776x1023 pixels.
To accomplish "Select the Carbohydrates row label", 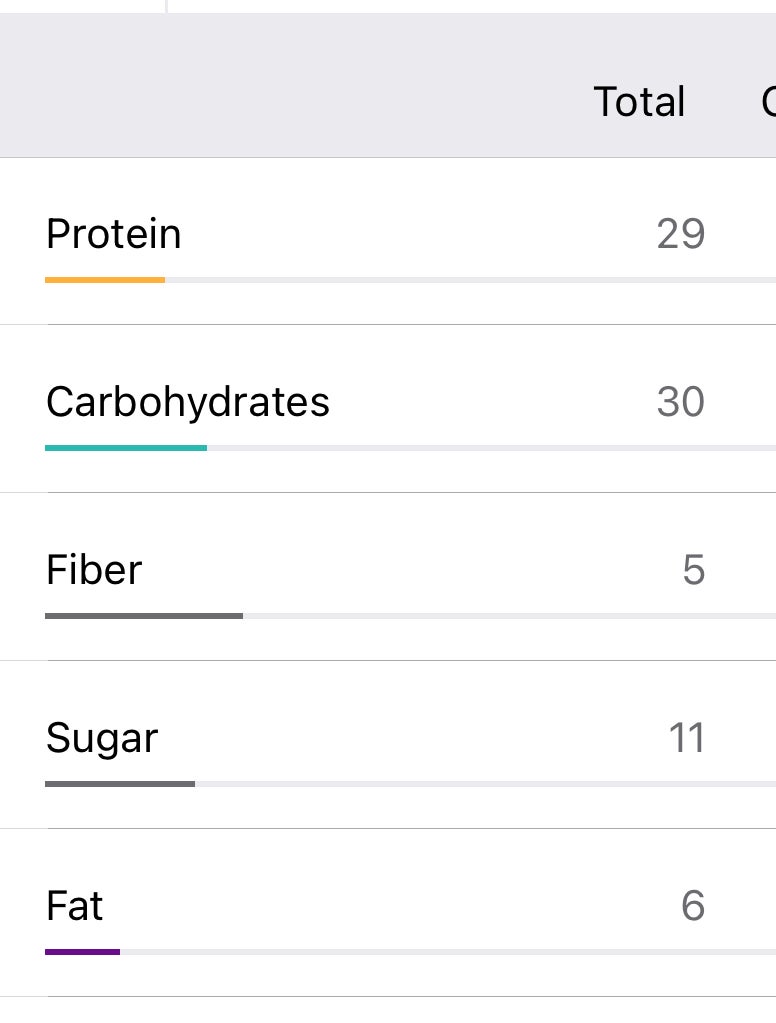I will 188,402.
